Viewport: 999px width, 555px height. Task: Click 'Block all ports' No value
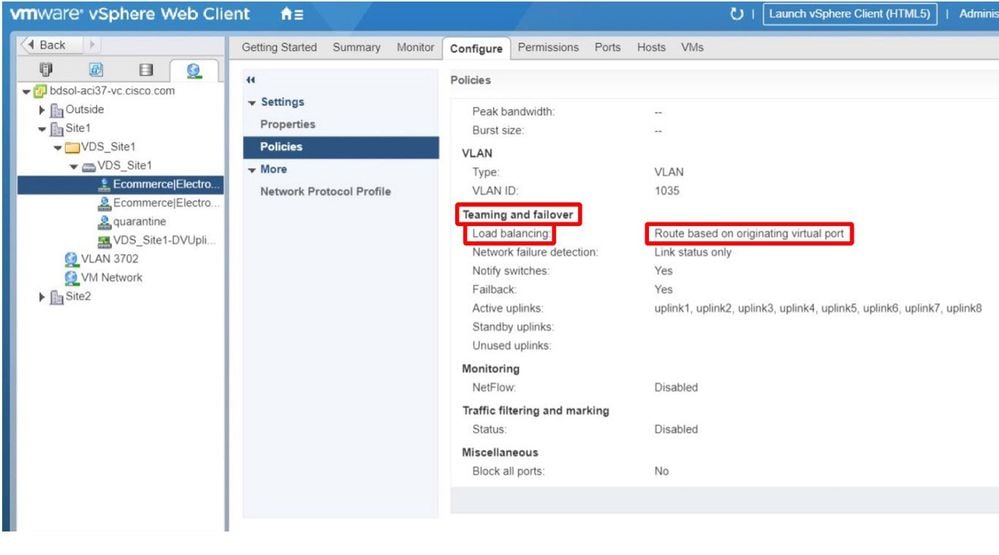pos(661,472)
